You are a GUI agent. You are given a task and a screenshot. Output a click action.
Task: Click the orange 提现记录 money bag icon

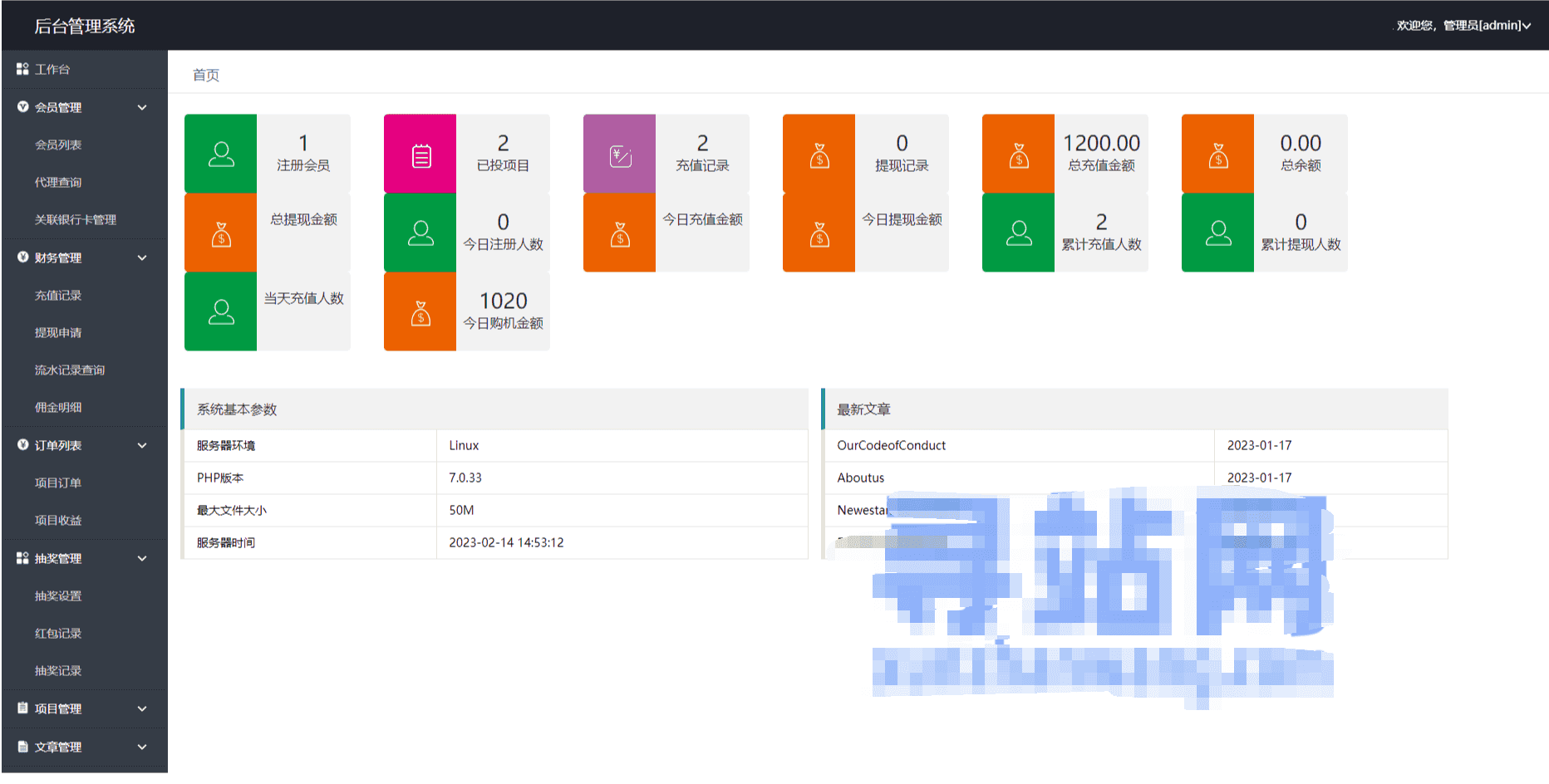[819, 155]
